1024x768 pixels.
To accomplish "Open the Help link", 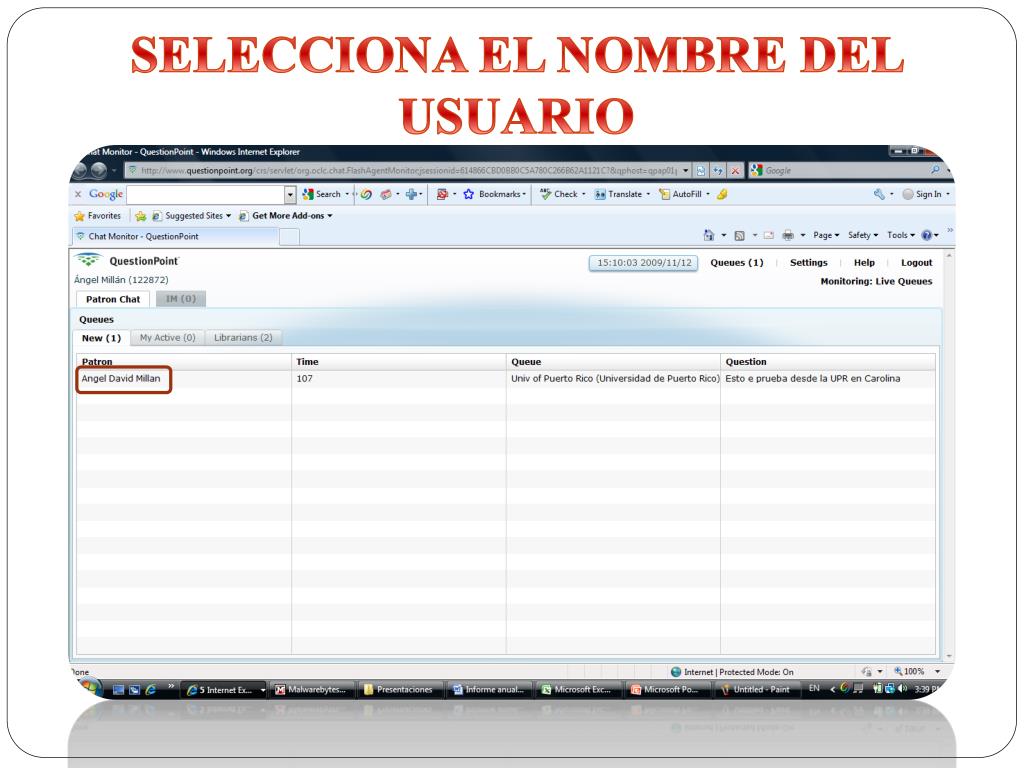I will (x=864, y=263).
